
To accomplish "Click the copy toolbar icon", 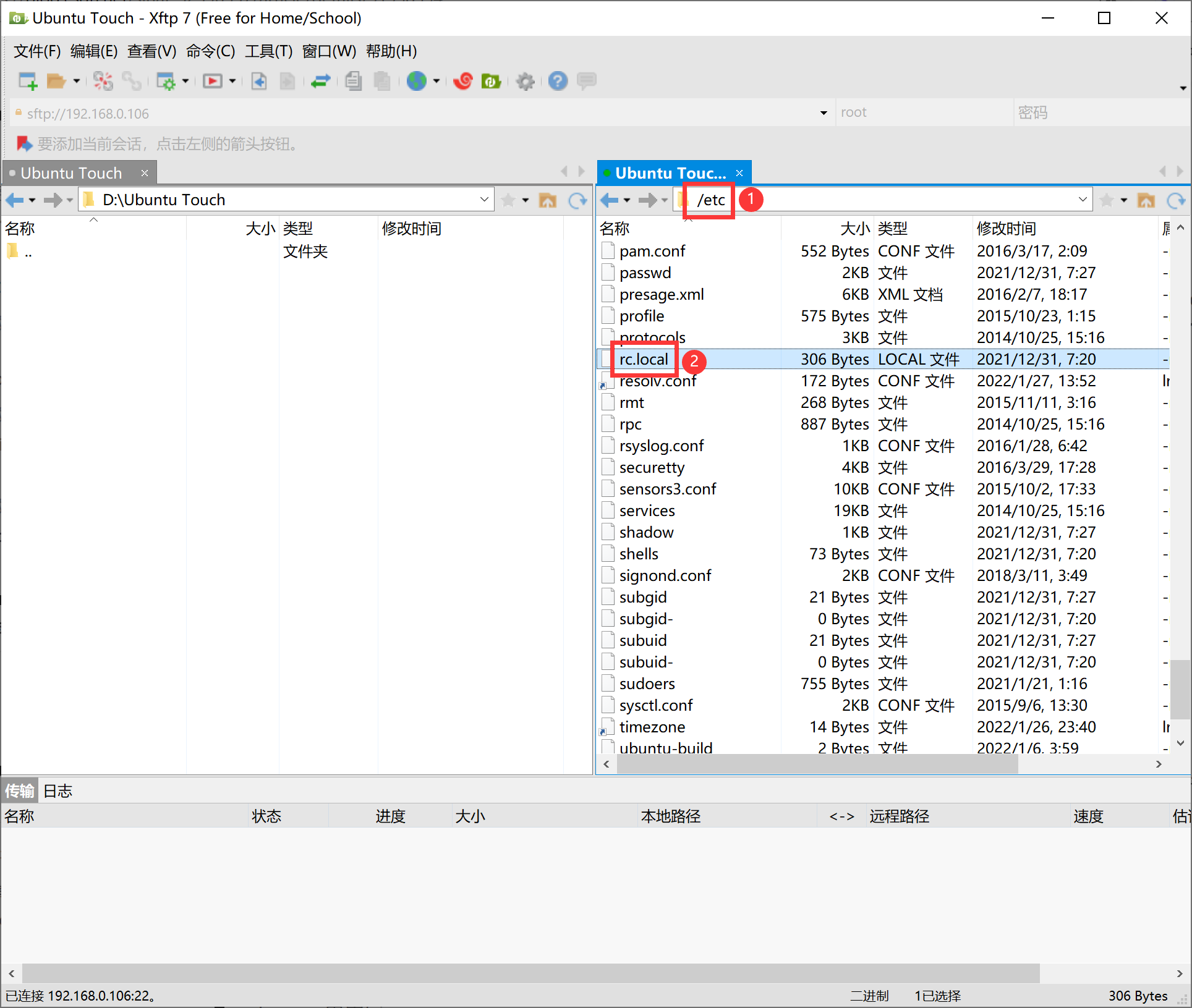I will click(x=353, y=81).
